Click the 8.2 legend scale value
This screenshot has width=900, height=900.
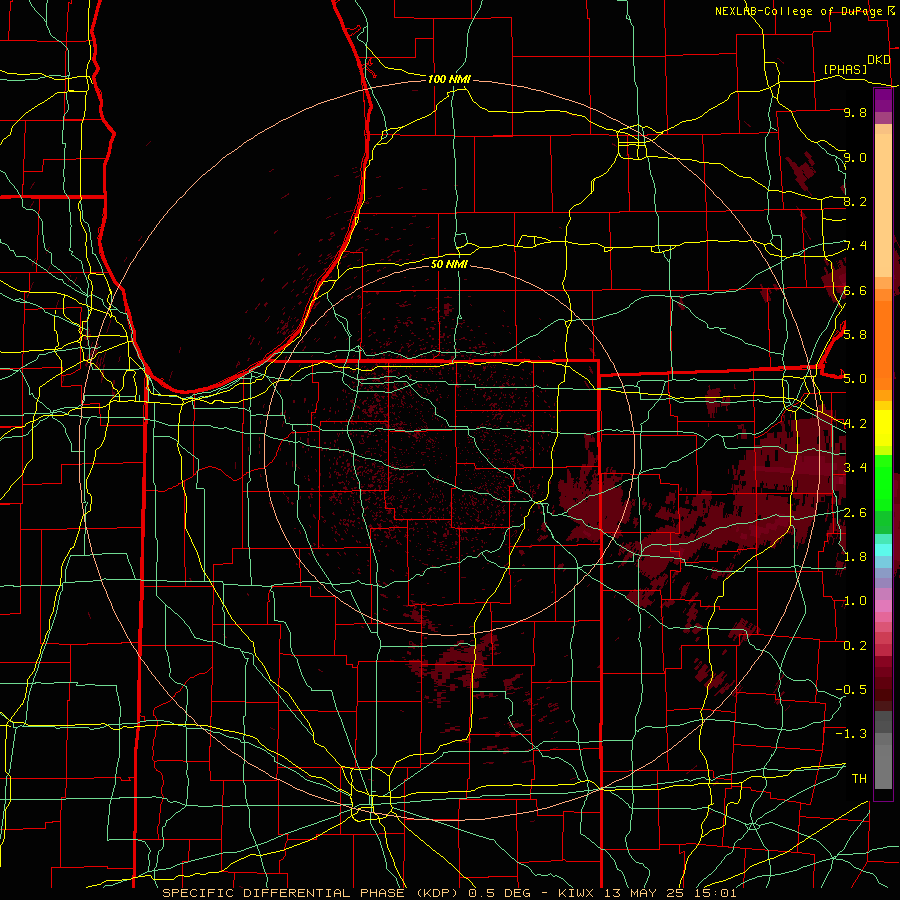click(x=855, y=202)
